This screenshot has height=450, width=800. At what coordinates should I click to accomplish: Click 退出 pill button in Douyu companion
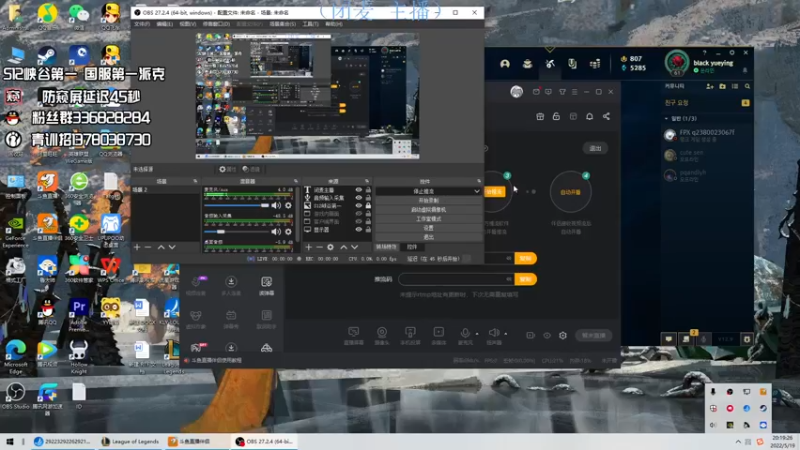(595, 148)
